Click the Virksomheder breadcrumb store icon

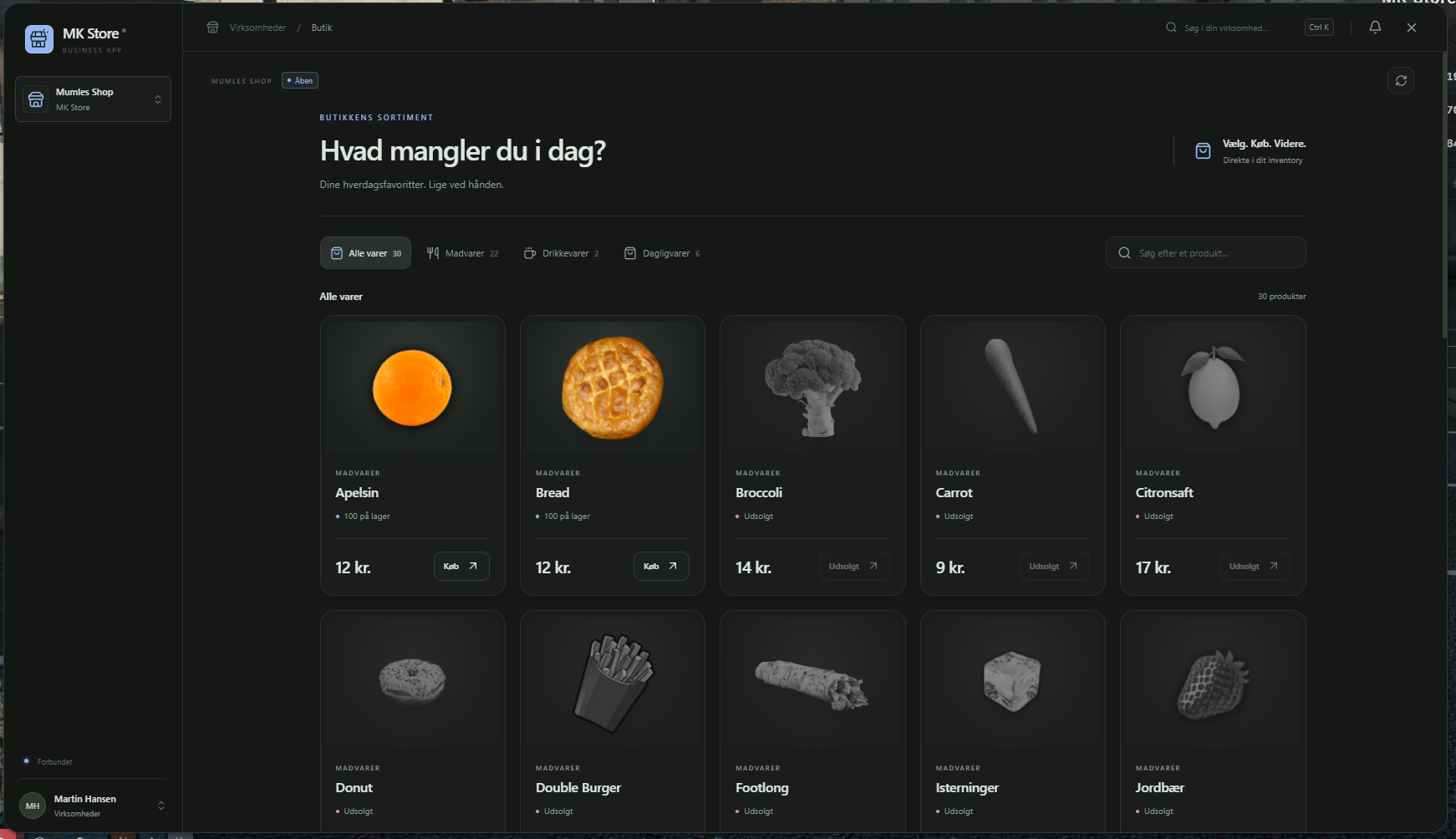coord(212,28)
